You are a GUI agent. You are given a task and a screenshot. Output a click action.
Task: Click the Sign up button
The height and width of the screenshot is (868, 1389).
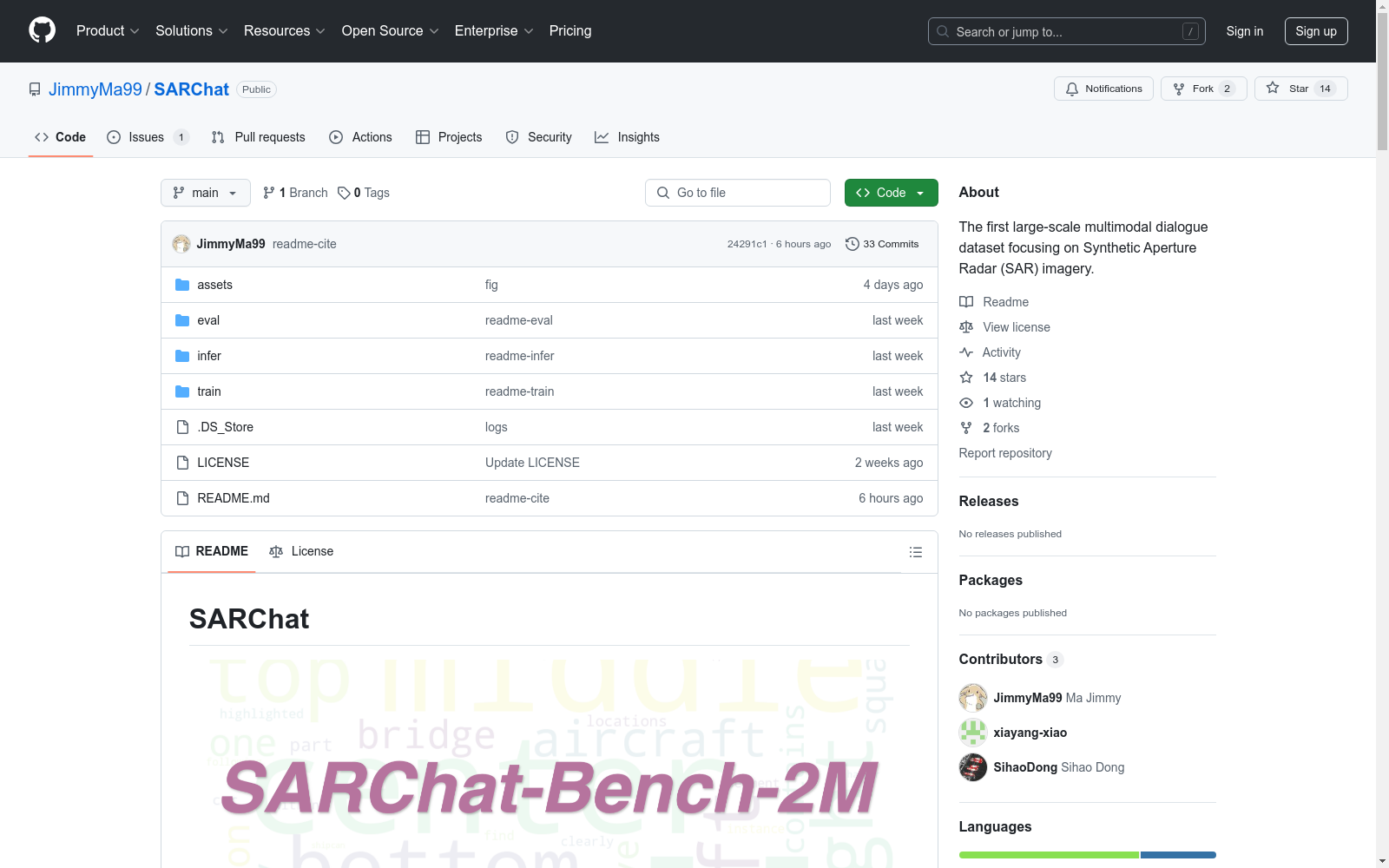[x=1316, y=31]
